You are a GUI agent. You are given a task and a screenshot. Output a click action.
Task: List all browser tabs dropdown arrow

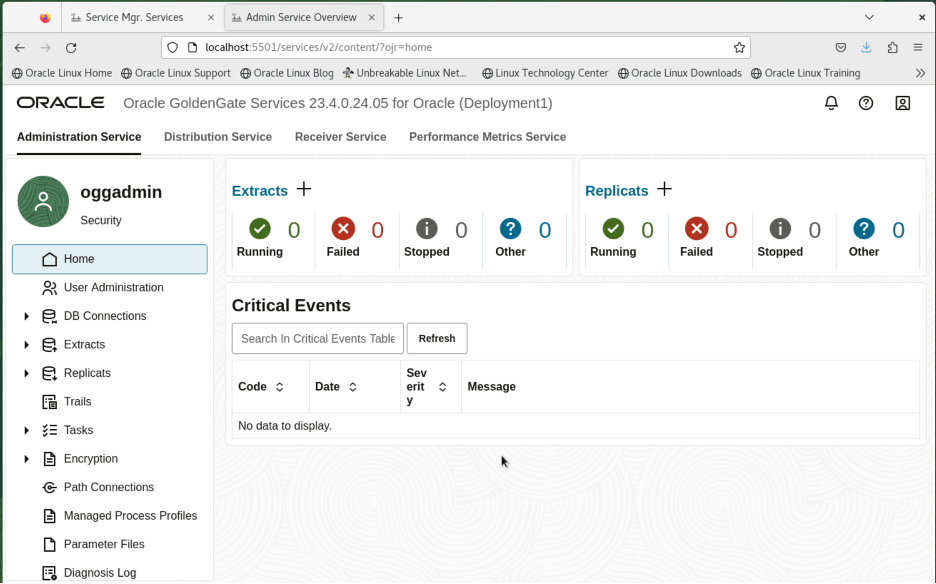click(x=869, y=17)
